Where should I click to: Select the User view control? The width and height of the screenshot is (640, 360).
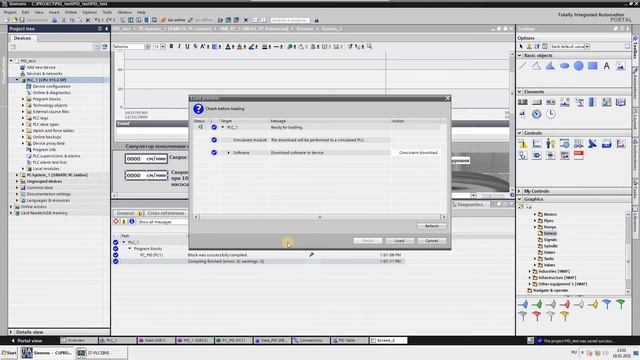point(551,143)
